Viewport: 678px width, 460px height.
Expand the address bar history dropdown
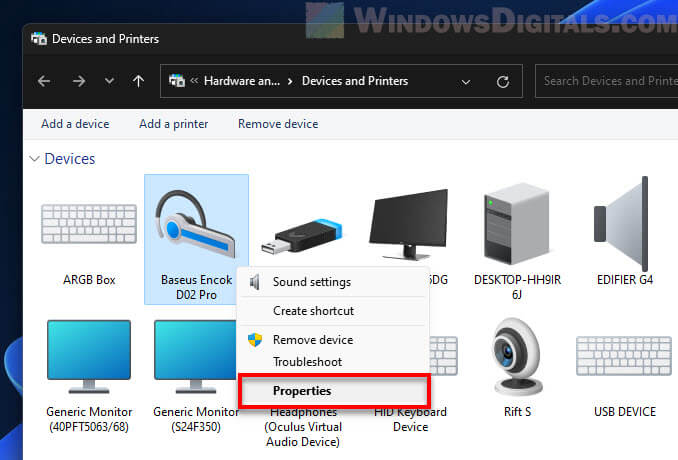pyautogui.click(x=465, y=82)
